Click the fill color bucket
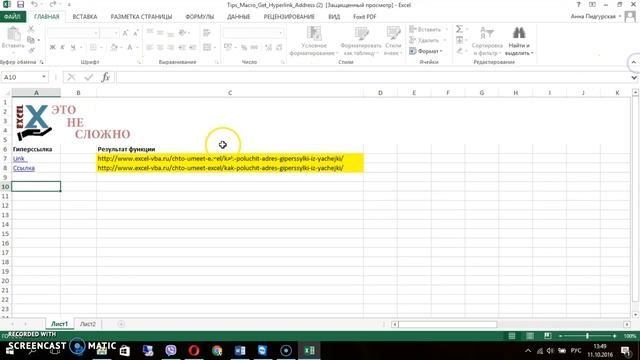This screenshot has width=640, height=360. (x=114, y=47)
